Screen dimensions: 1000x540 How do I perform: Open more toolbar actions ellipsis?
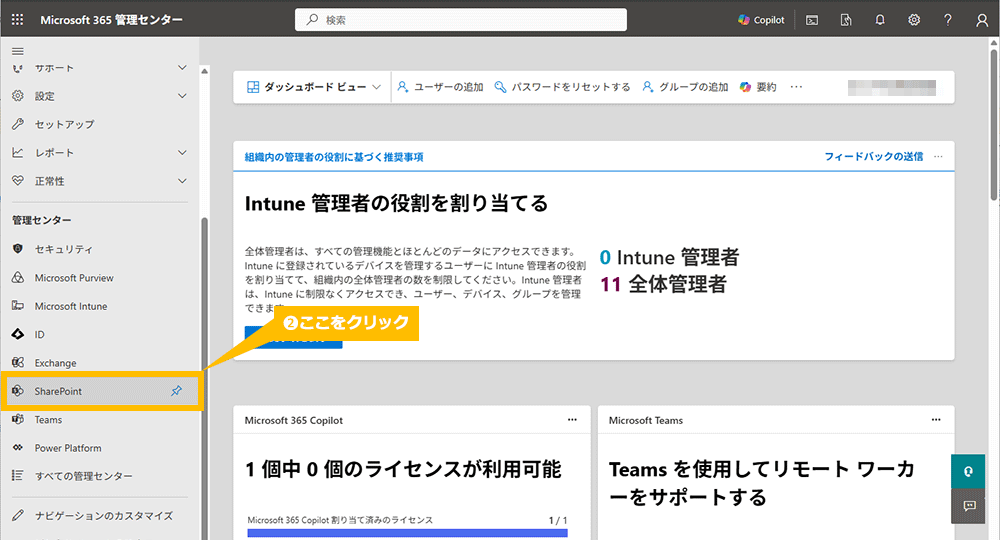tap(796, 87)
